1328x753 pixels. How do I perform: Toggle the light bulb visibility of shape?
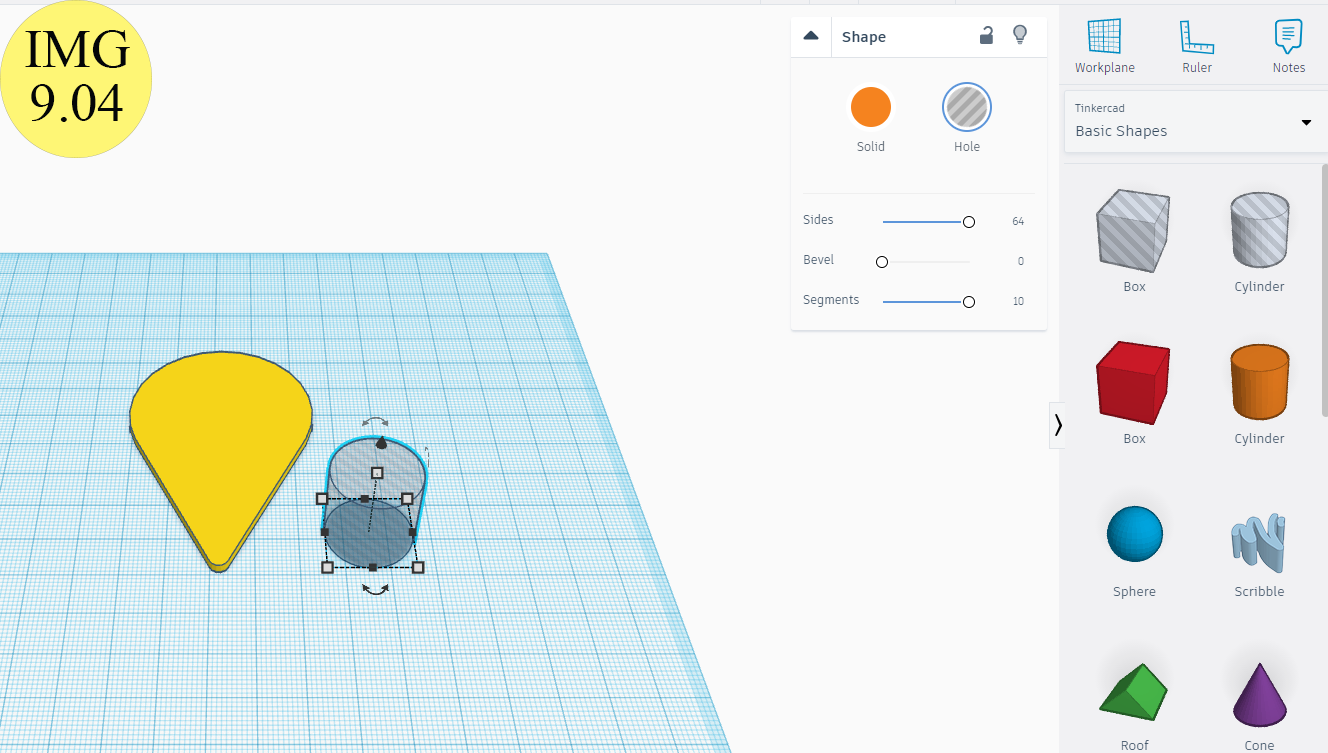(1020, 35)
